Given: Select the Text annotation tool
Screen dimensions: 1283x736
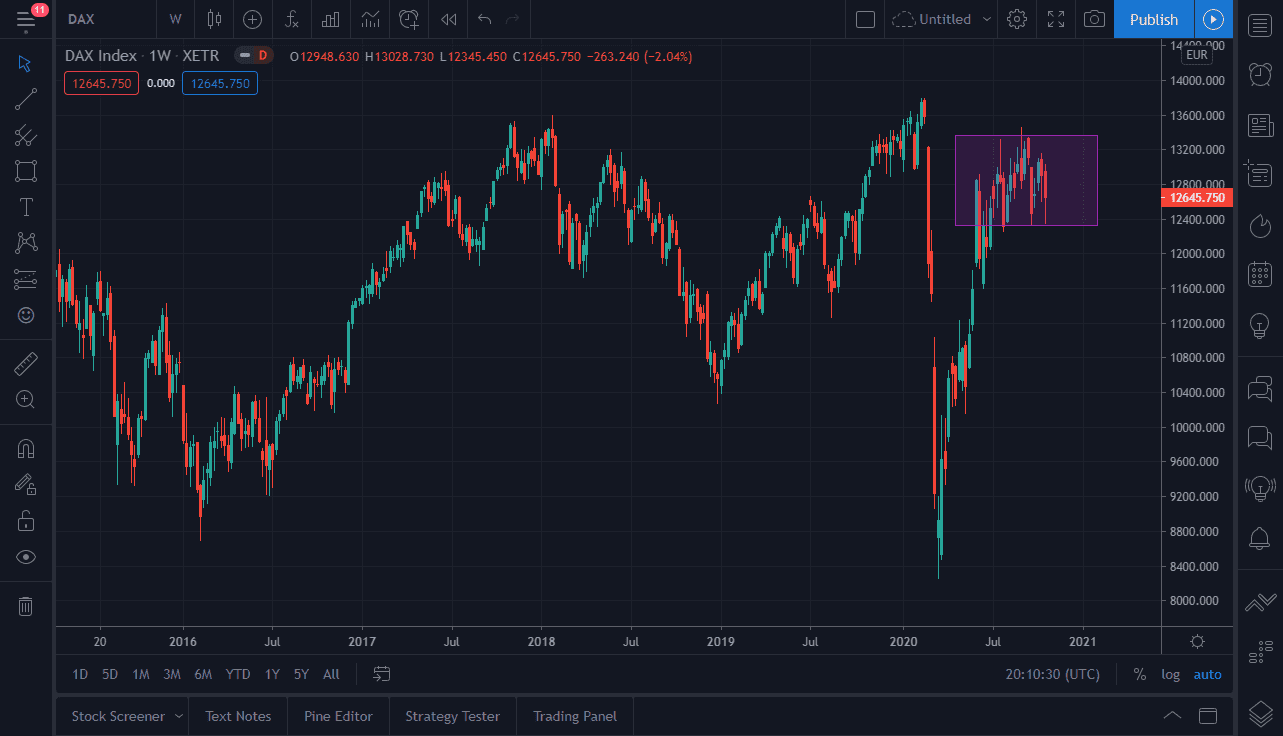Looking at the screenshot, I should point(26,207).
